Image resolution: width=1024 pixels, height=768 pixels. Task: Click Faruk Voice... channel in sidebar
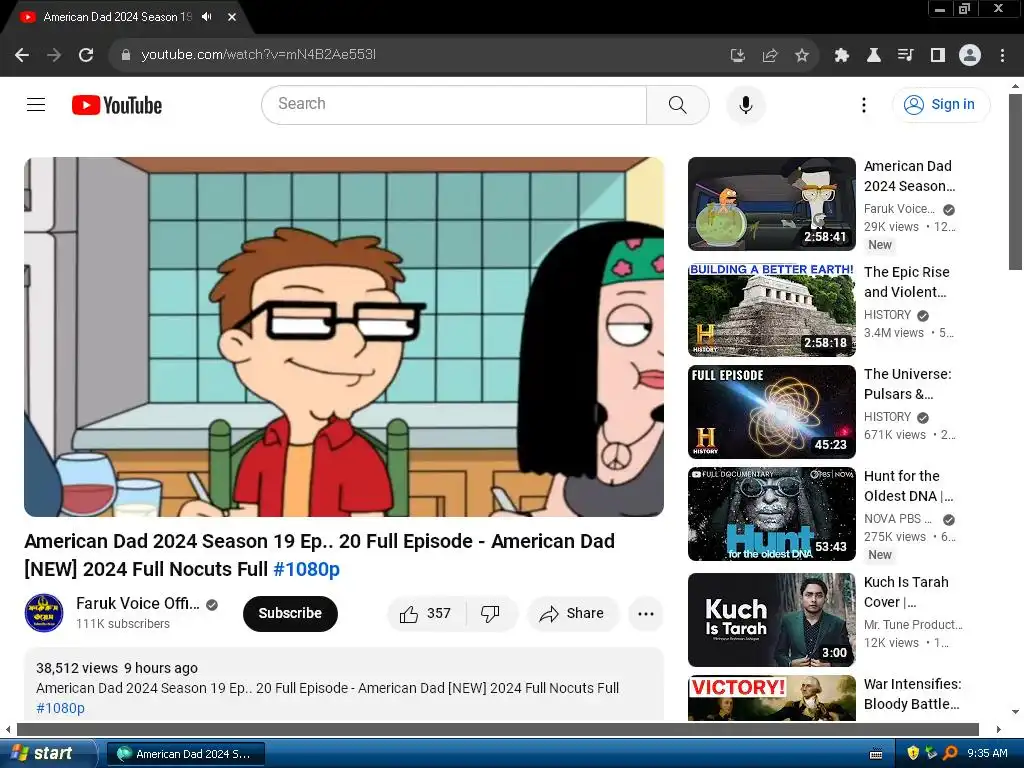(899, 209)
